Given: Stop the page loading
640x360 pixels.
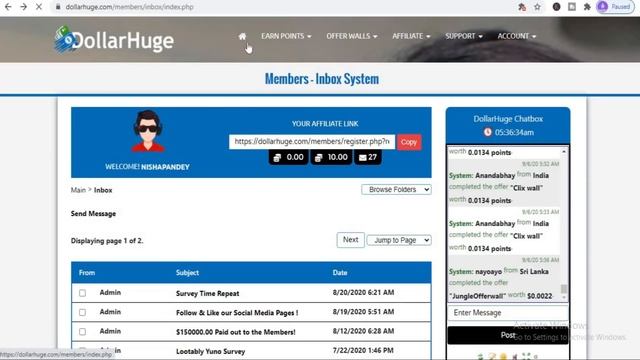Looking at the screenshot, I should (x=39, y=7).
